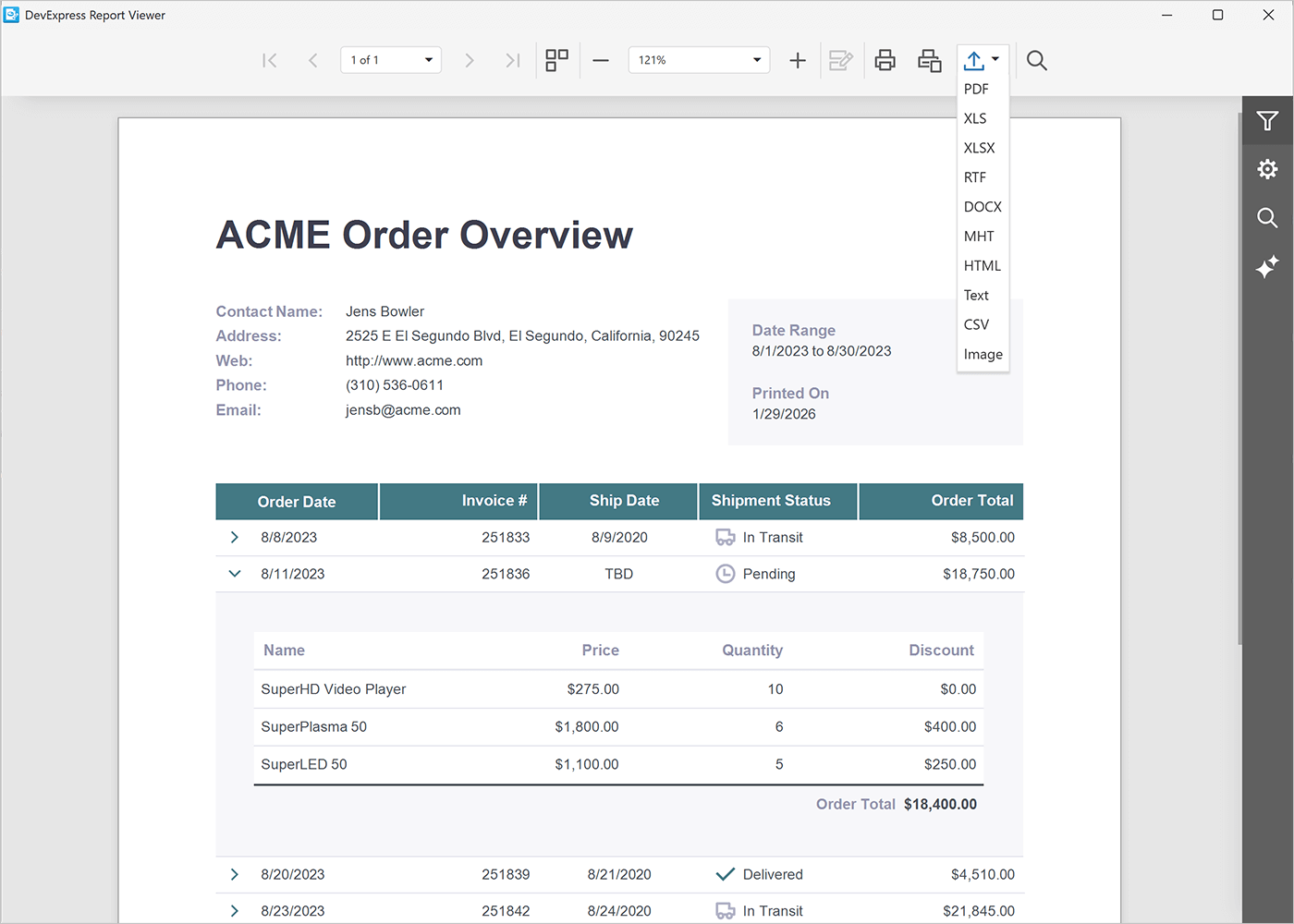Open report parameters filter panel

(x=1267, y=121)
